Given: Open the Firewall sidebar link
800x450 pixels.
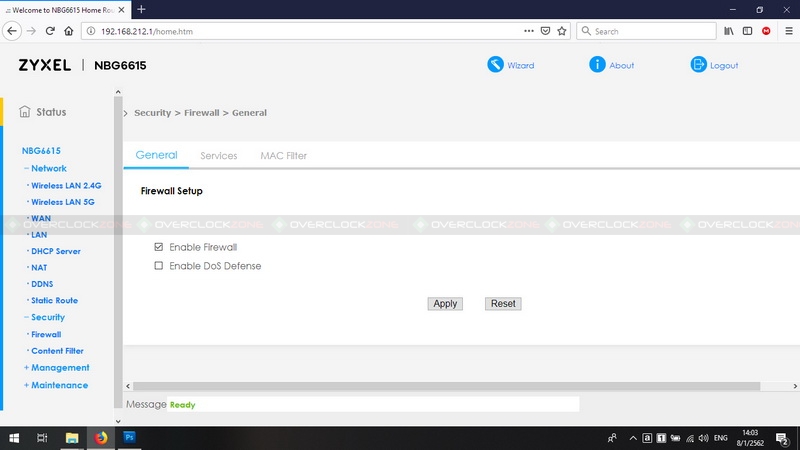Looking at the screenshot, I should pos(46,334).
